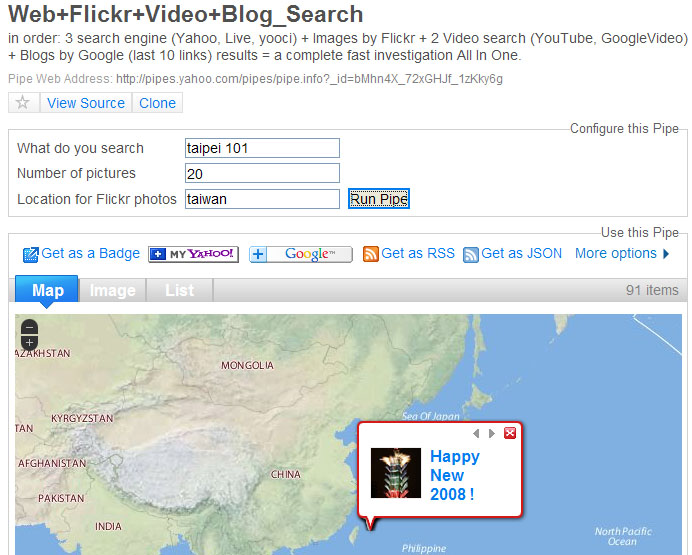The height and width of the screenshot is (555, 692).
Task: Switch to the List tab
Action: [179, 290]
